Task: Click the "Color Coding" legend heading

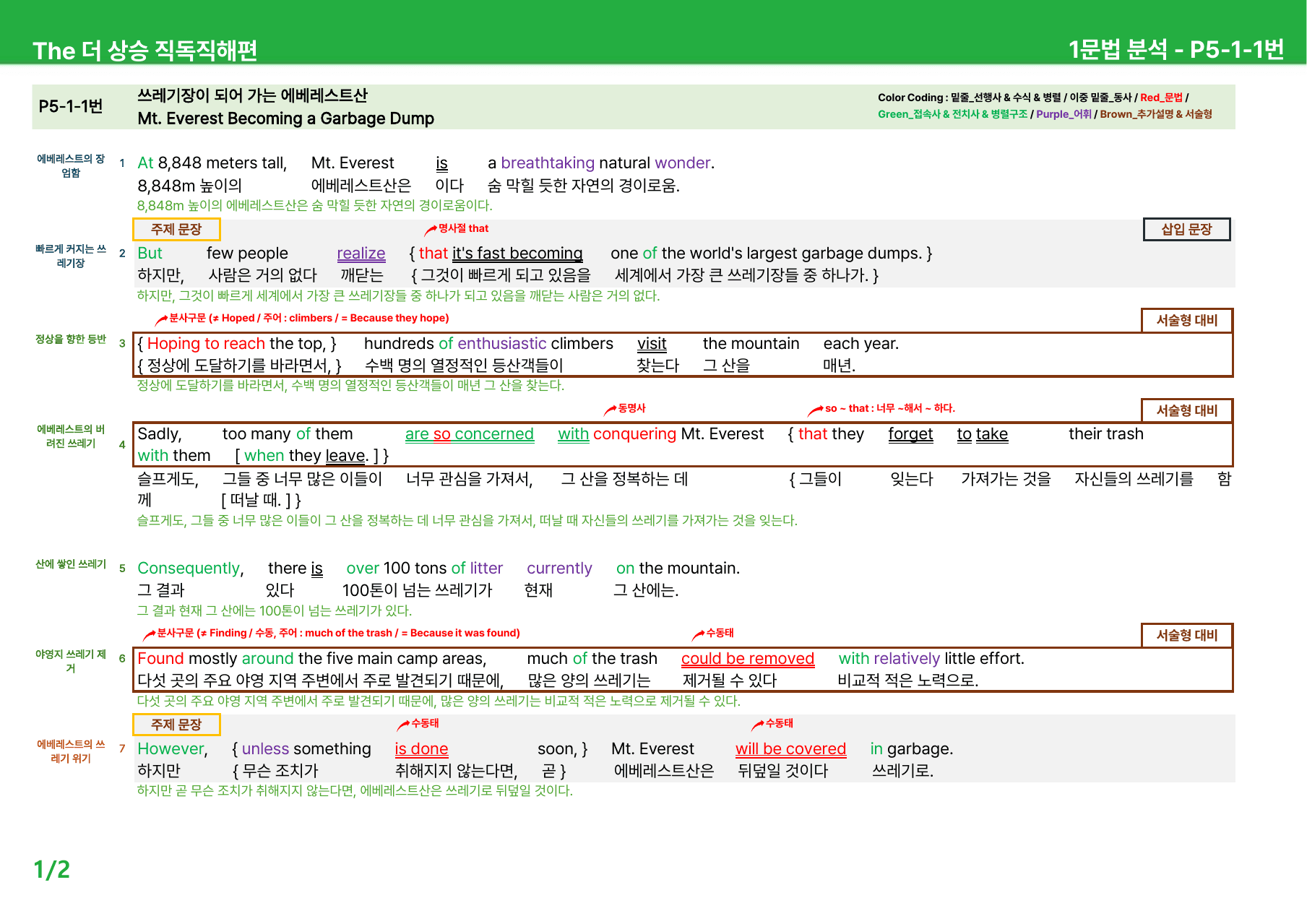Action: 910,98
